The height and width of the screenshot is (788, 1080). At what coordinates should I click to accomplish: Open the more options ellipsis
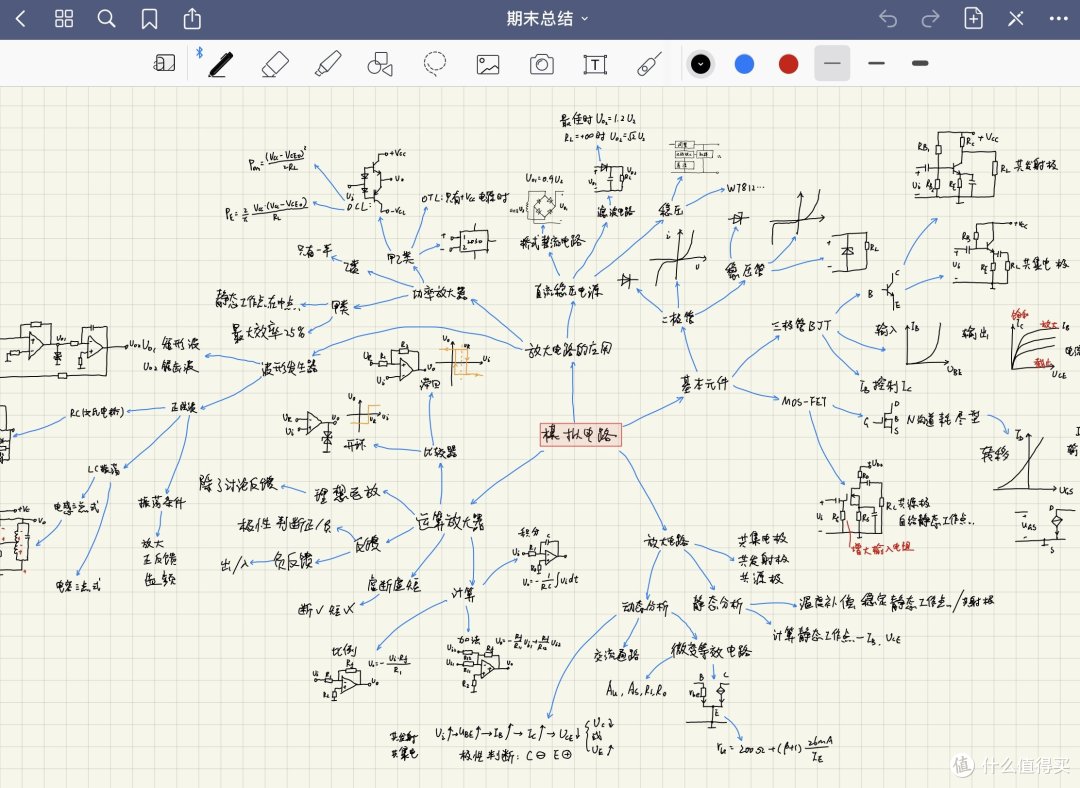[x=1059, y=19]
